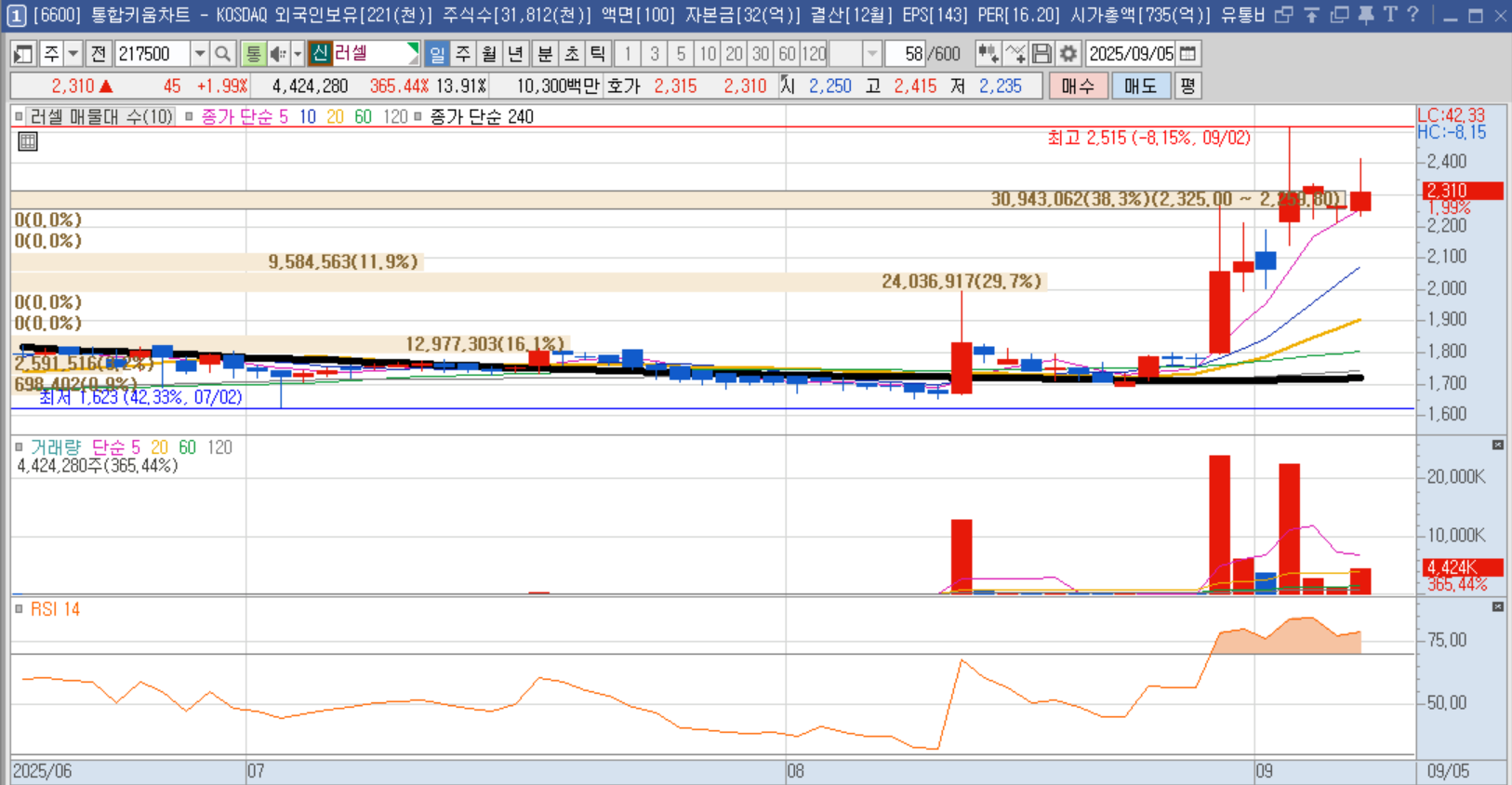Screen dimensions: 1512x785
Task: Select the minute 분 period button
Action: pyautogui.click(x=546, y=54)
